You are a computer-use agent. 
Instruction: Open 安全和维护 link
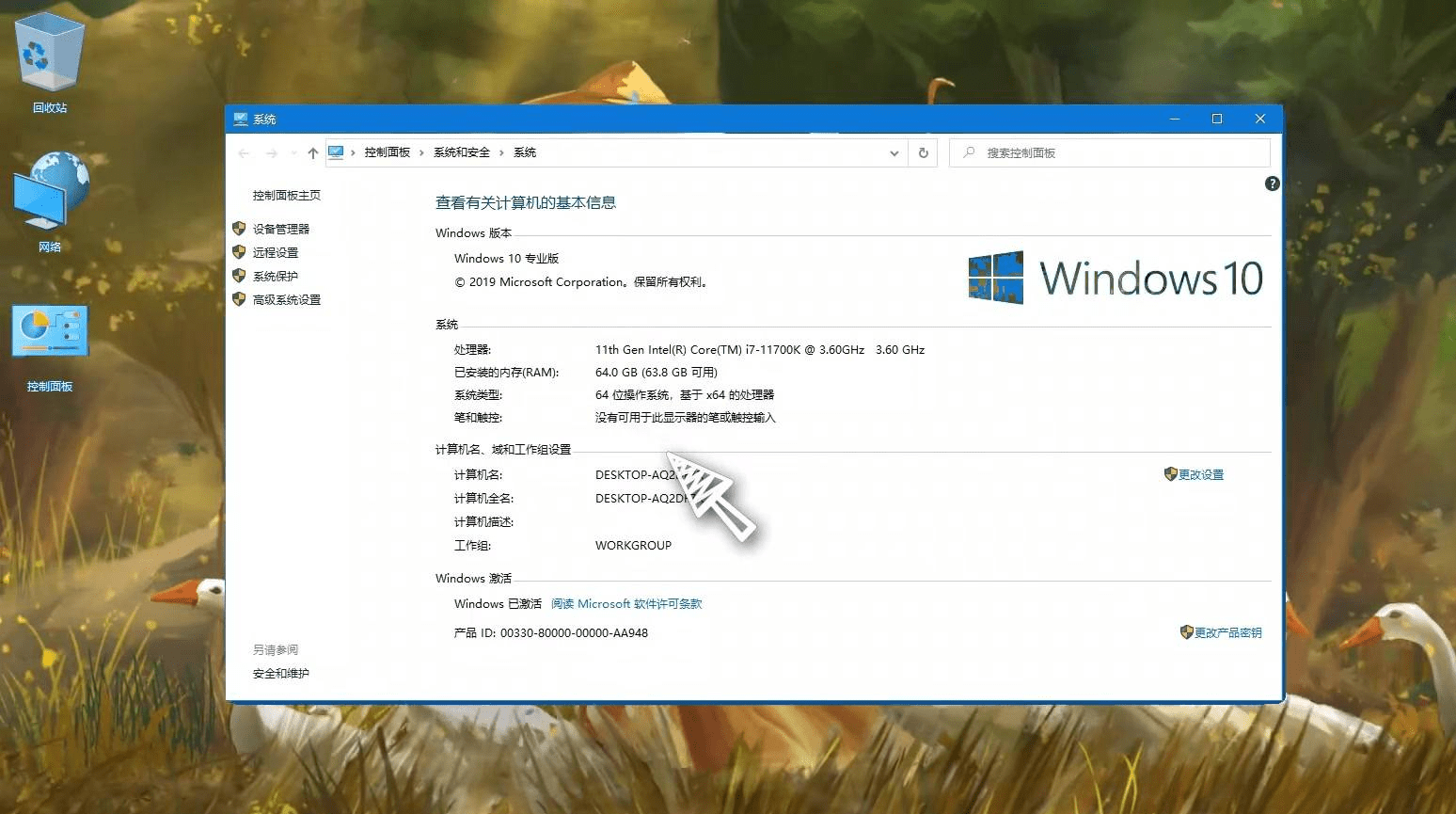[x=281, y=674]
